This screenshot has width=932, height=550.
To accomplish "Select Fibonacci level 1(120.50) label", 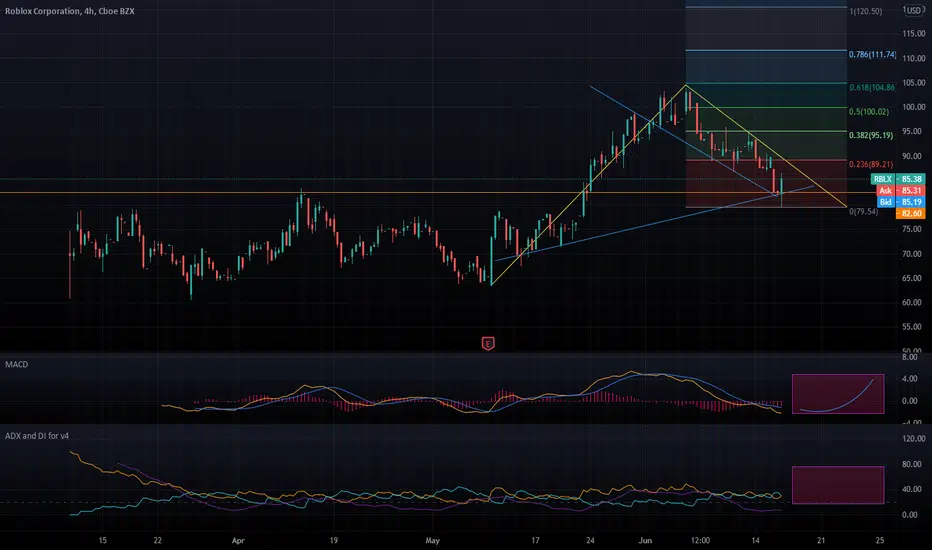I will (x=865, y=11).
